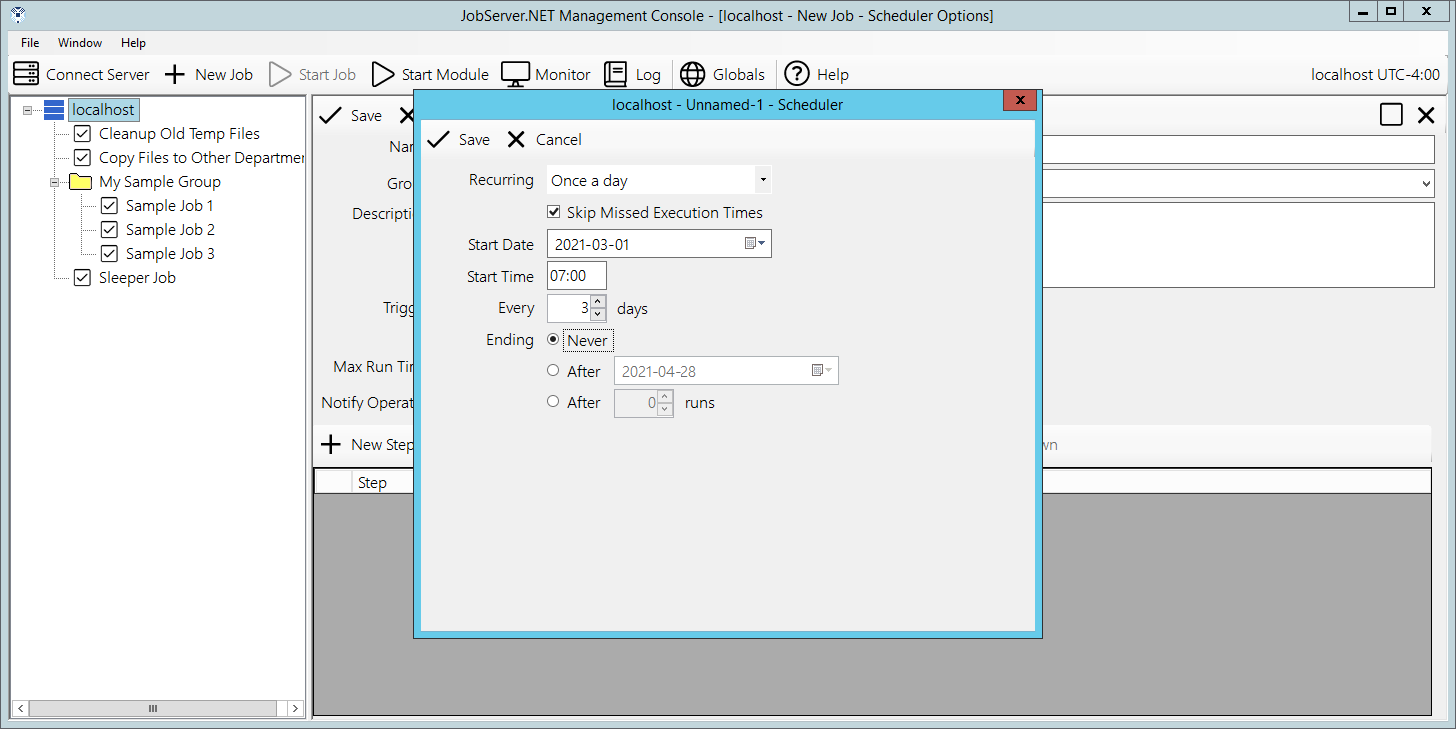Screen dimensions: 1456x729
Task: Click the Start Module play icon
Action: [x=383, y=74]
